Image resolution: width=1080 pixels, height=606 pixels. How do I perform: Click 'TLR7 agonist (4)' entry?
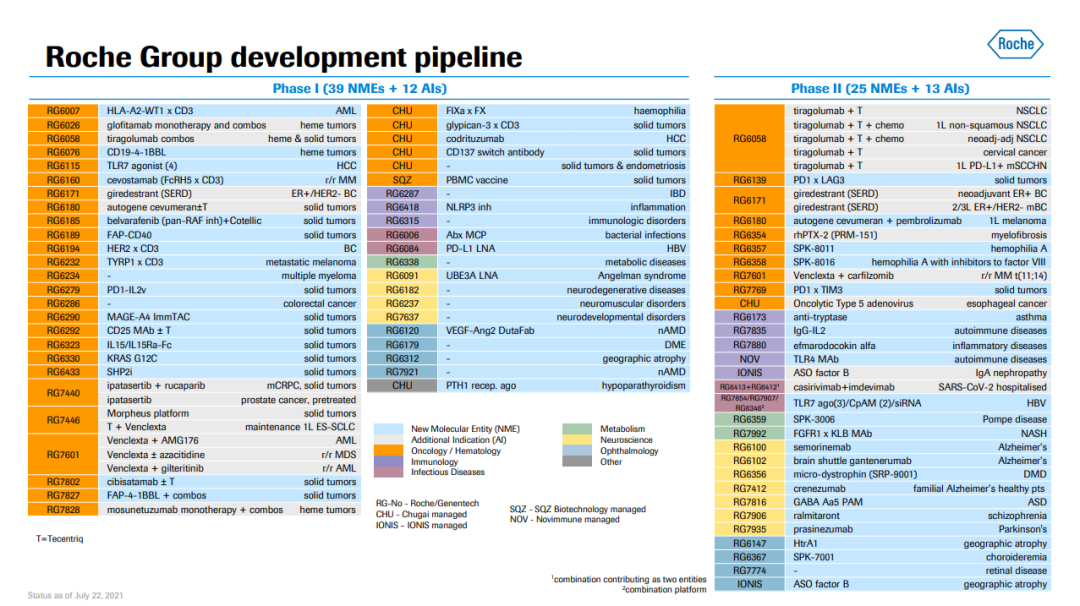pyautogui.click(x=142, y=166)
